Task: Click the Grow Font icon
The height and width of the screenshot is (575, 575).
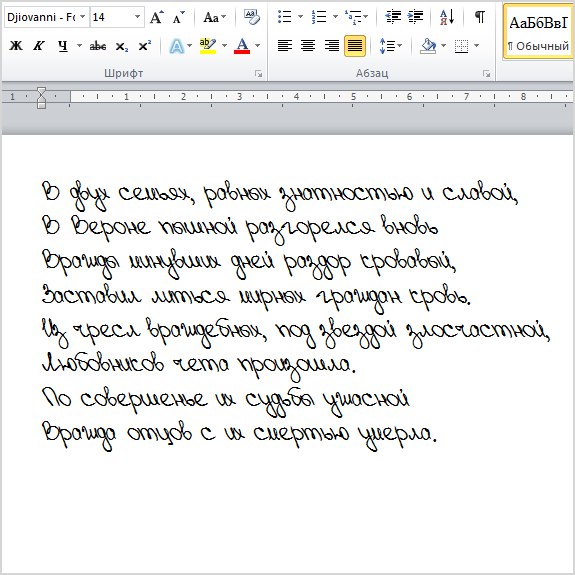Action: point(157,17)
